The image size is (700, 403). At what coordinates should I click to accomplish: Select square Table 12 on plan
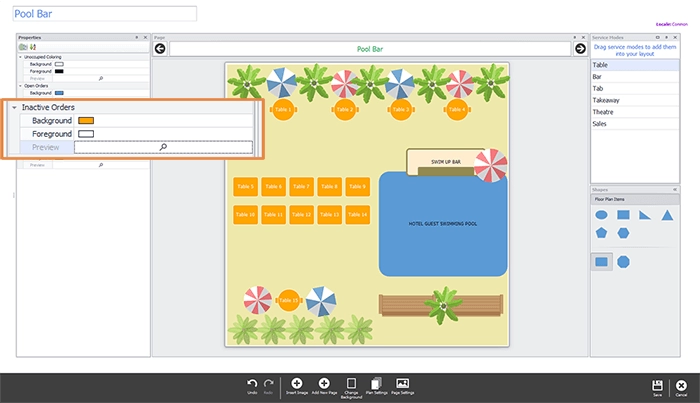(x=301, y=215)
